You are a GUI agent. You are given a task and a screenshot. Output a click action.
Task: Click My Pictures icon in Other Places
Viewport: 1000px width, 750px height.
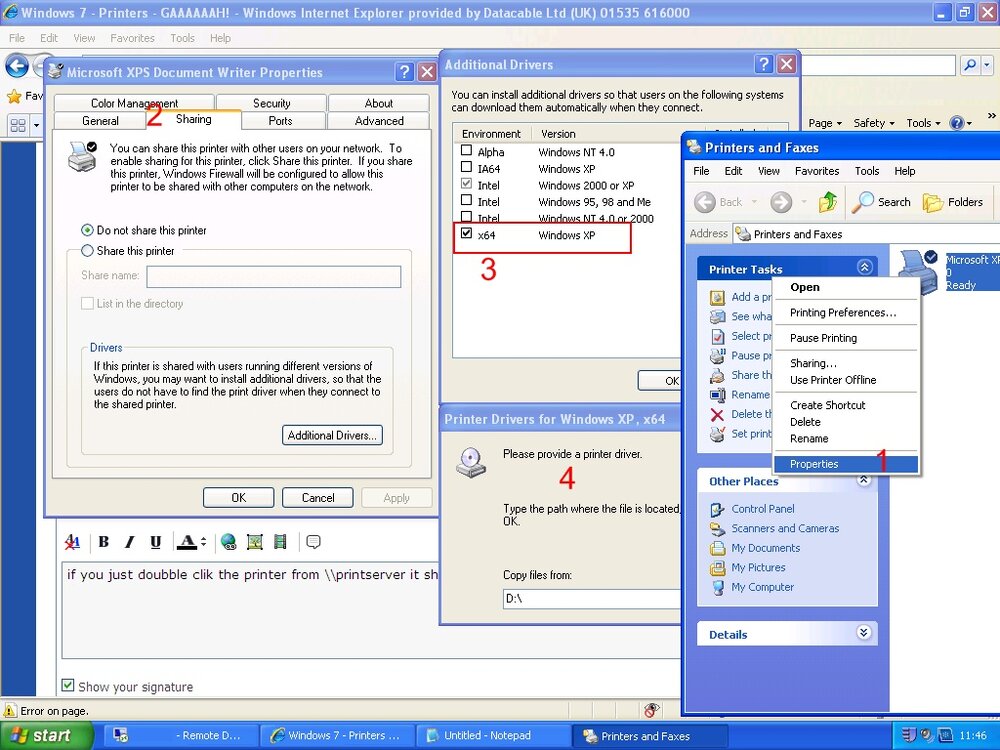717,568
